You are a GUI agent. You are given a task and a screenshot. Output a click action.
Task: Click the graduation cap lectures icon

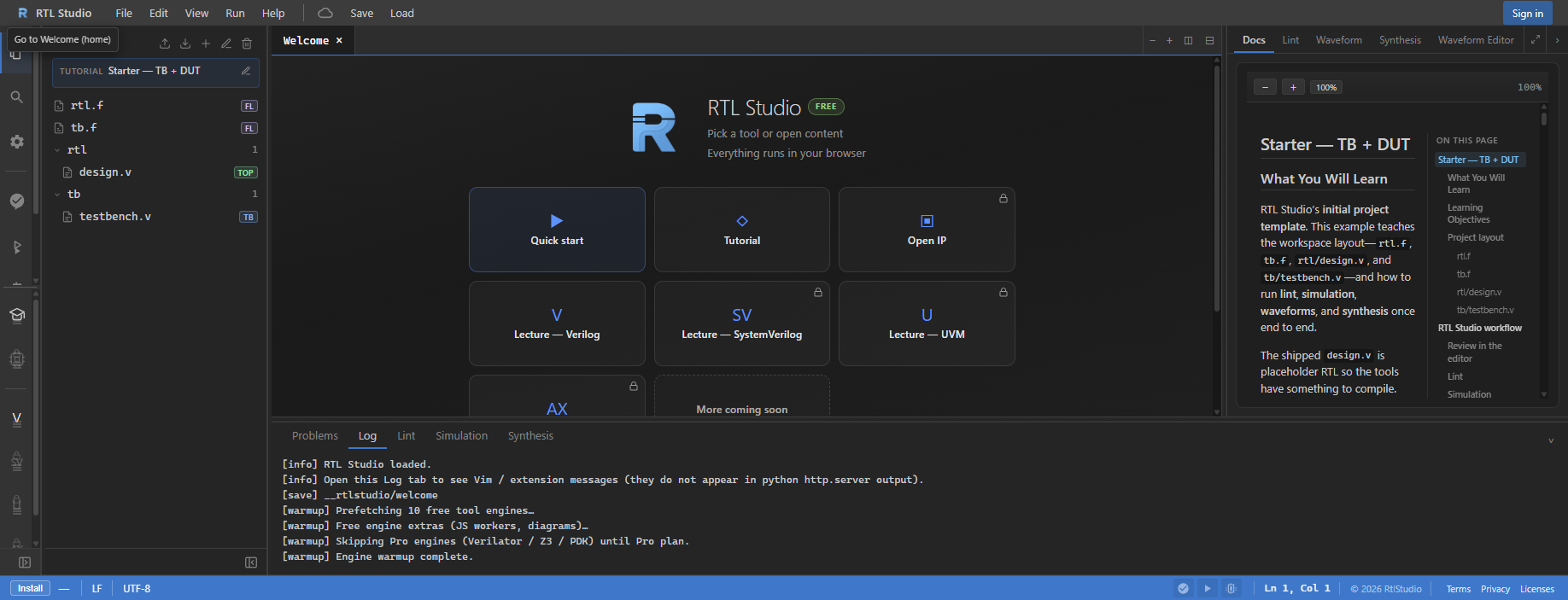click(x=16, y=315)
